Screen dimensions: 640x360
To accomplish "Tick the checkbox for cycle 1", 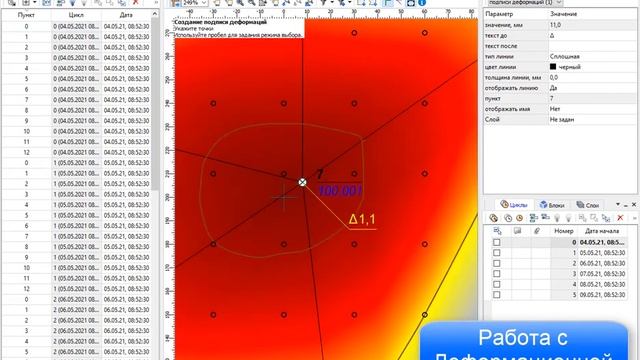I will [x=496, y=253].
